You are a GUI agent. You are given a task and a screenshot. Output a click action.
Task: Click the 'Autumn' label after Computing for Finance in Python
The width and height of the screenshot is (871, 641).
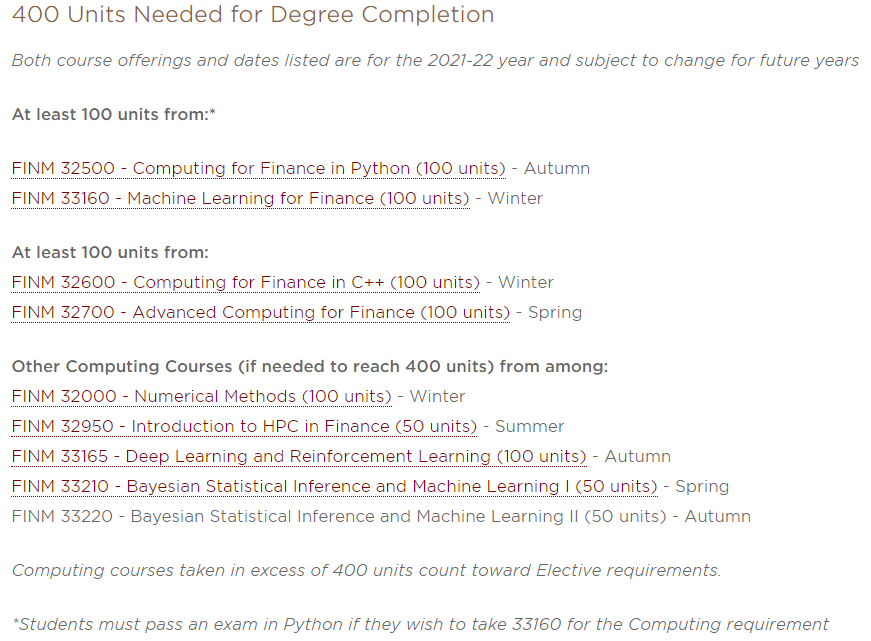(557, 168)
